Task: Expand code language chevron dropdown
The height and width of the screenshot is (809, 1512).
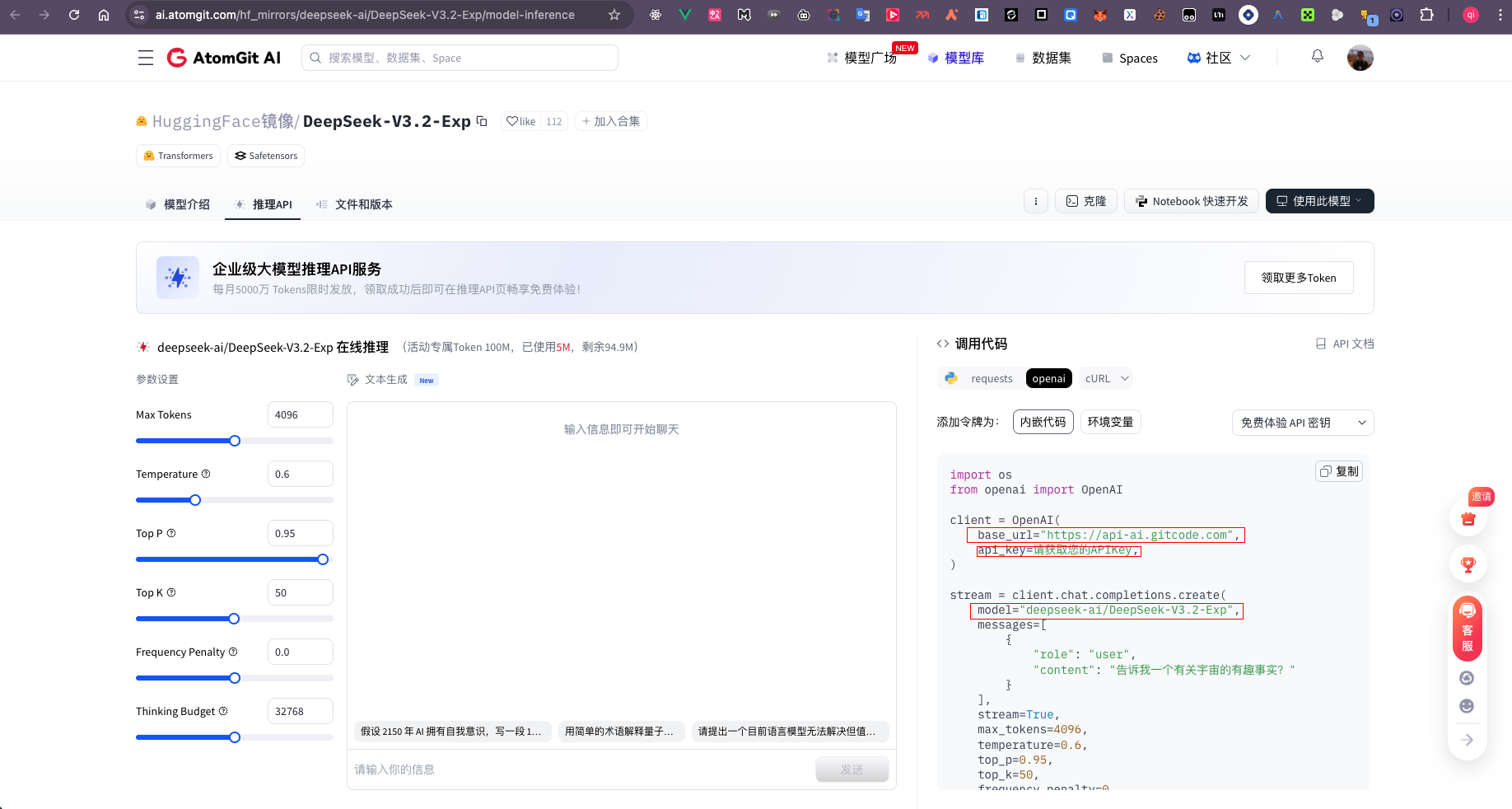Action: click(1125, 378)
